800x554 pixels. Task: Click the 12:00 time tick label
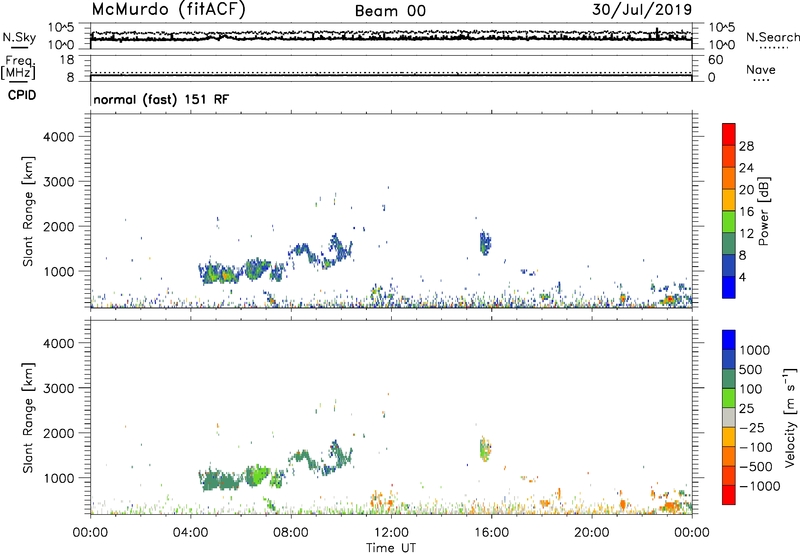tap(391, 533)
